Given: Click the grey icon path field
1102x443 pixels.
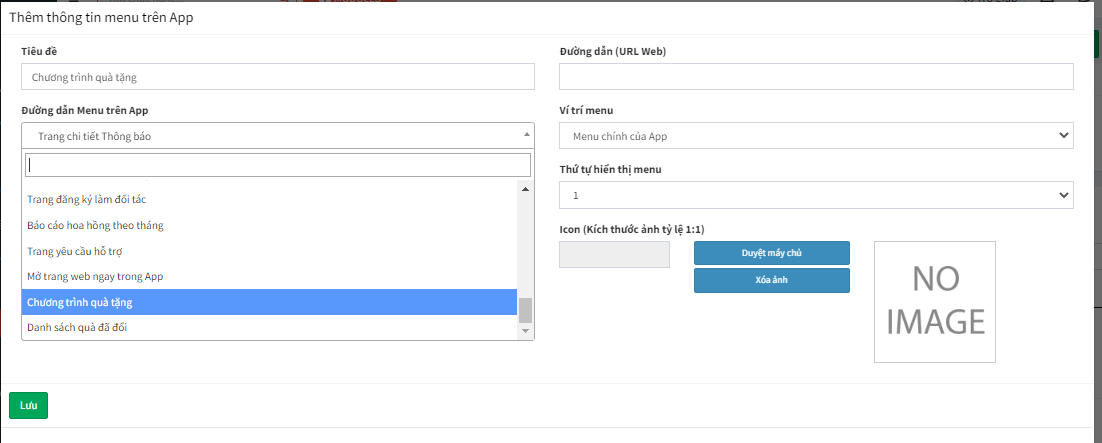Looking at the screenshot, I should (614, 254).
